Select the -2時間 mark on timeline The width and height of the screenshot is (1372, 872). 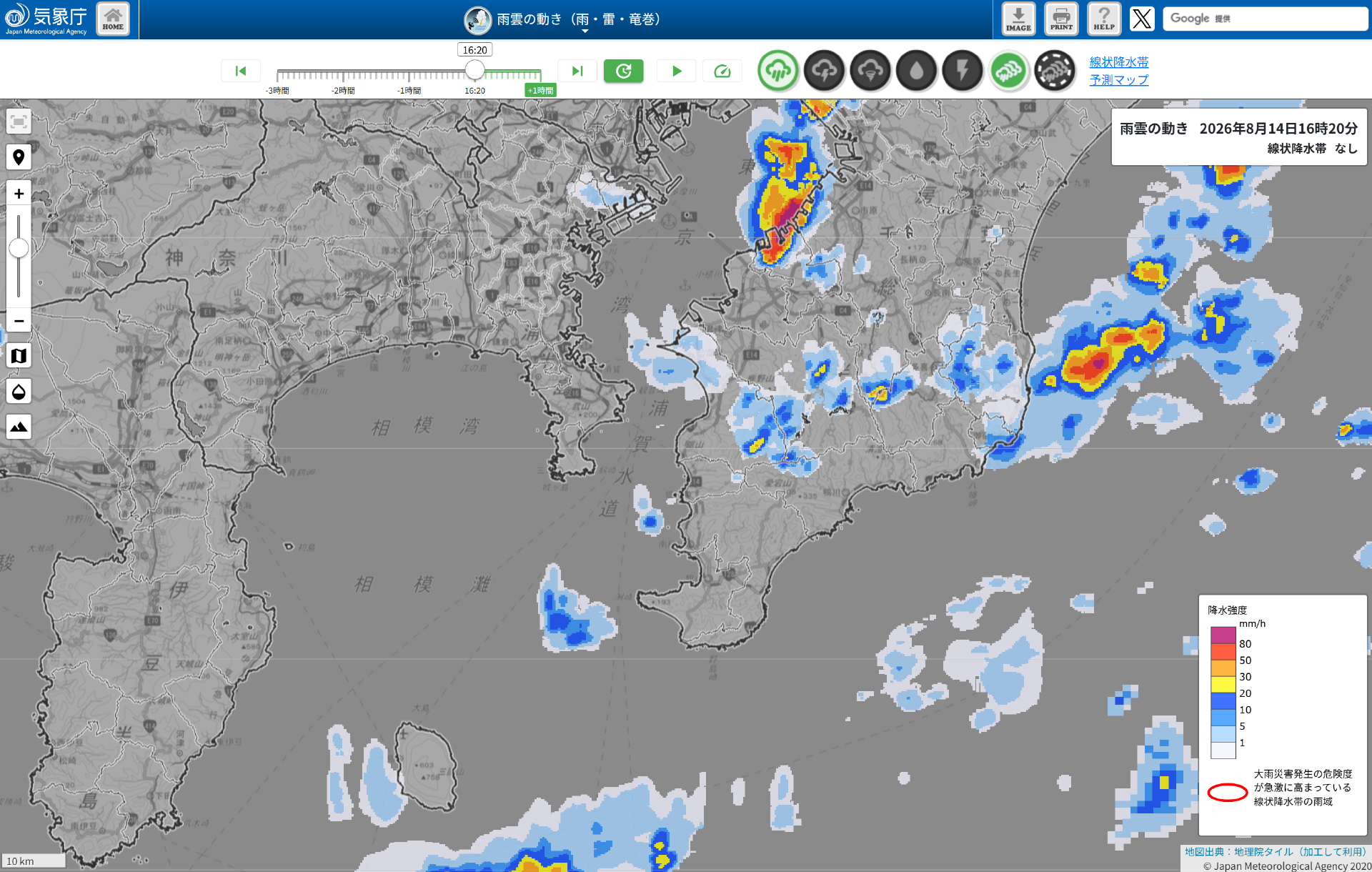tap(343, 91)
